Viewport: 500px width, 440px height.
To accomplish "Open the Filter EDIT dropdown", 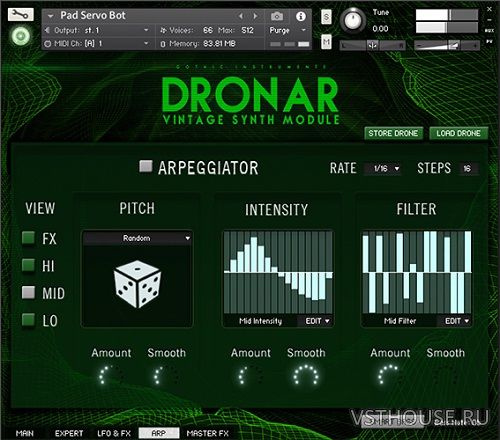I will point(456,321).
